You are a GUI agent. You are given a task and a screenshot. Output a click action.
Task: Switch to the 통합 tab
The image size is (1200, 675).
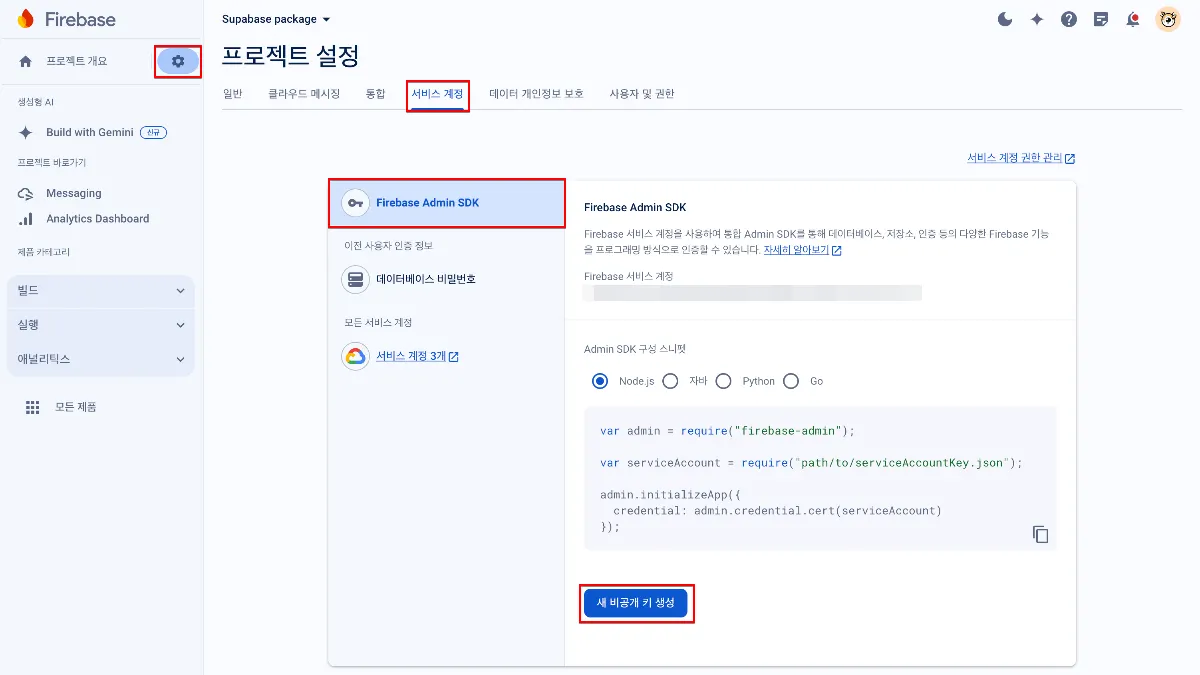(x=375, y=94)
